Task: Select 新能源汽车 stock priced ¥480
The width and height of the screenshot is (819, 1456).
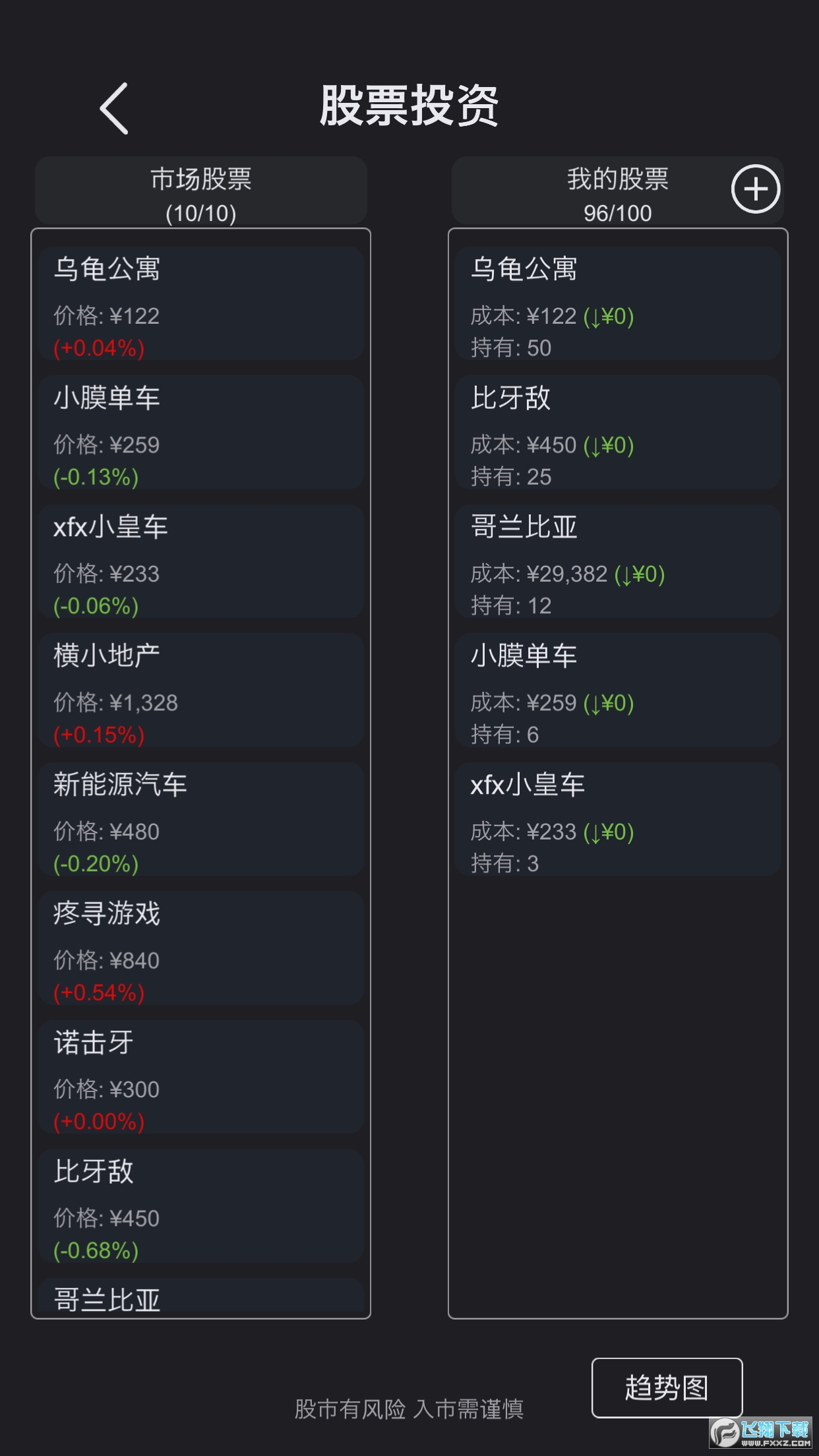Action: [x=201, y=820]
